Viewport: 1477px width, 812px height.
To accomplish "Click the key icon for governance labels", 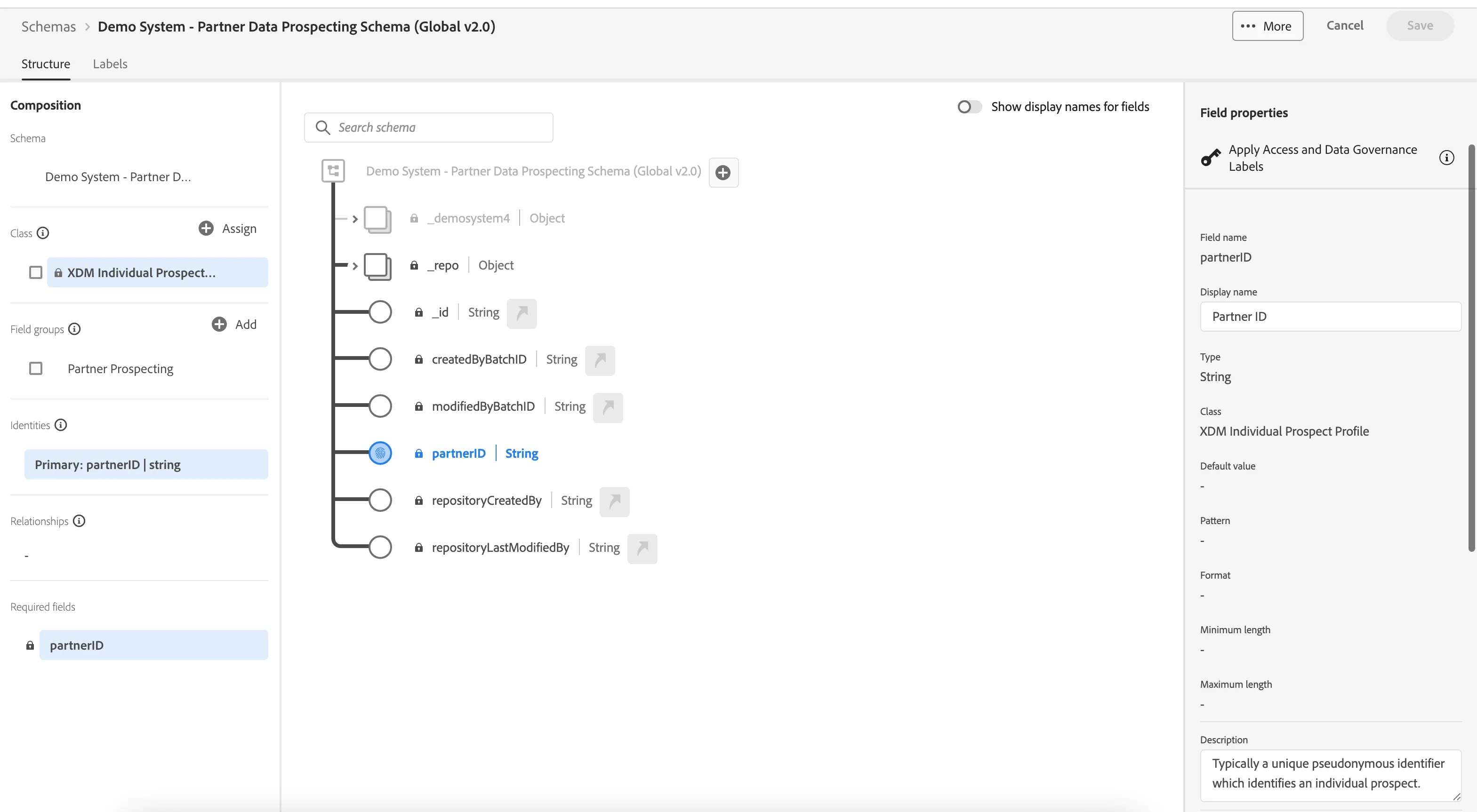I will pos(1211,157).
